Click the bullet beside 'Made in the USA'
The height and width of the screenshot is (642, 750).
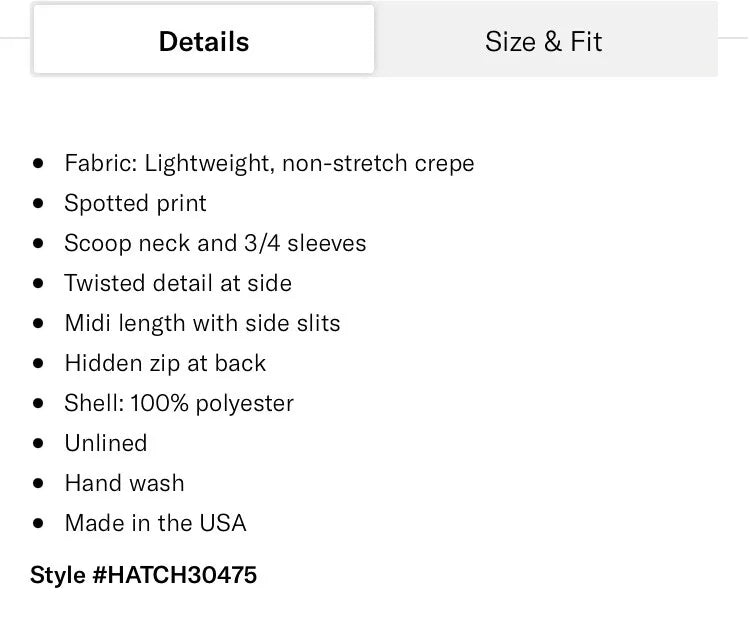pyautogui.click(x=39, y=523)
